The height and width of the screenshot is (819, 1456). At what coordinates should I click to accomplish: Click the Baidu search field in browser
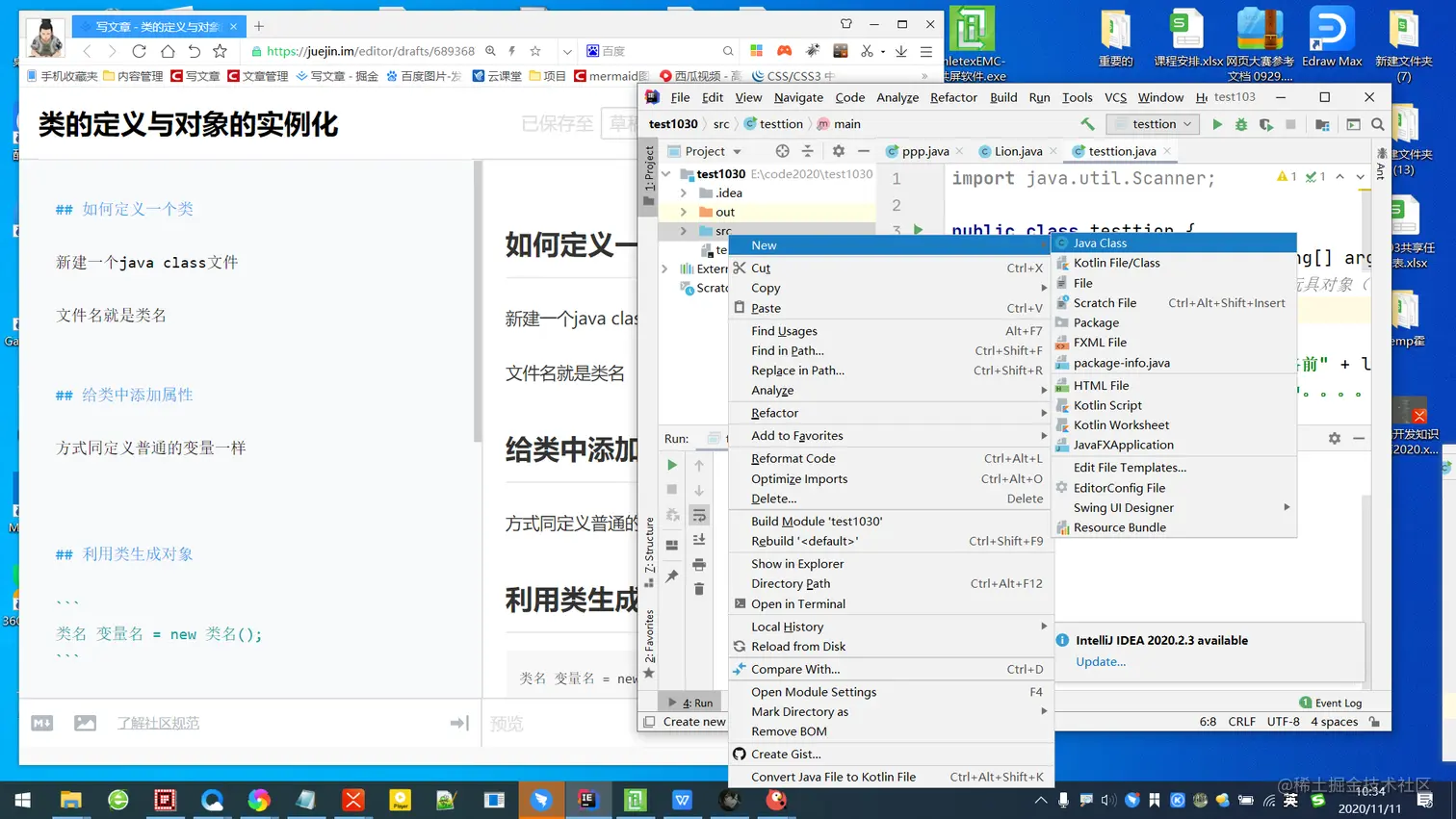coord(660,51)
